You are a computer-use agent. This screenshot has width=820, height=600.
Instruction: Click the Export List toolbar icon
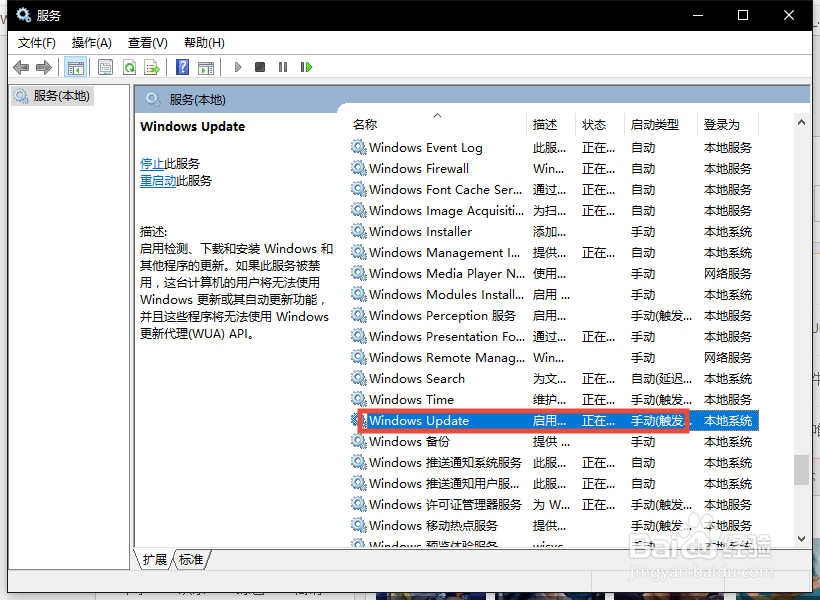152,67
